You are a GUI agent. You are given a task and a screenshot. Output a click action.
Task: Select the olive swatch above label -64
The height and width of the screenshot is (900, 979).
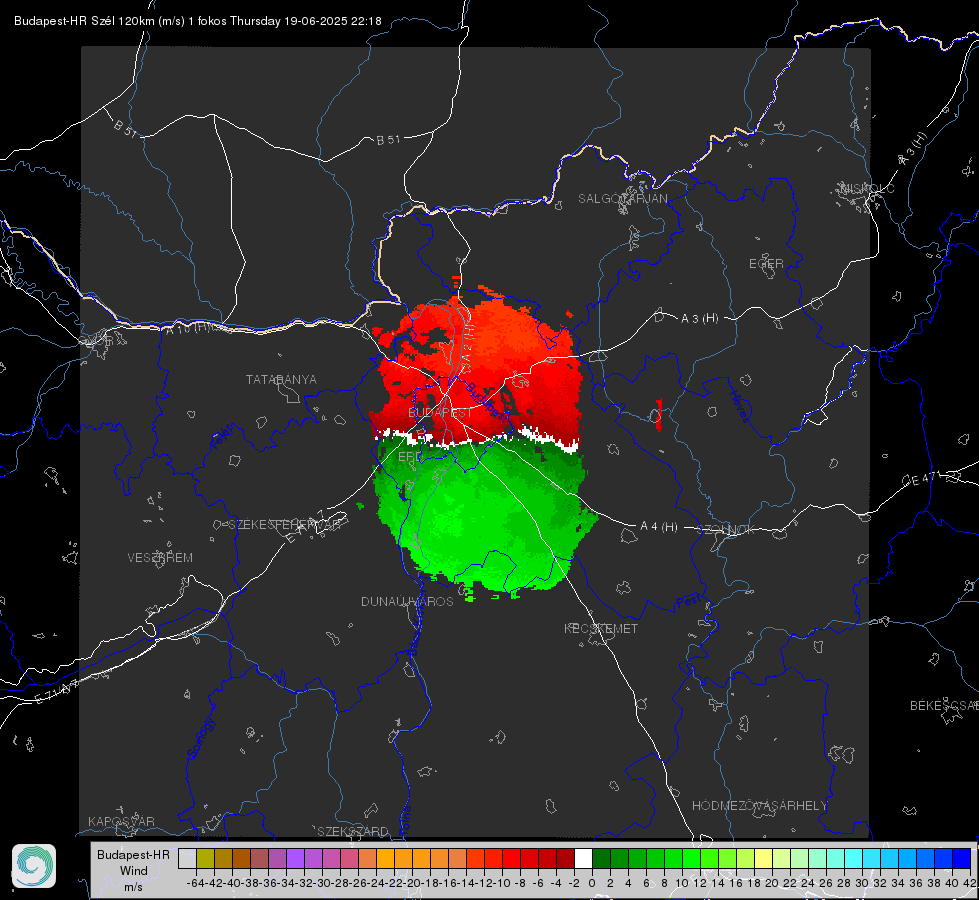click(x=205, y=858)
